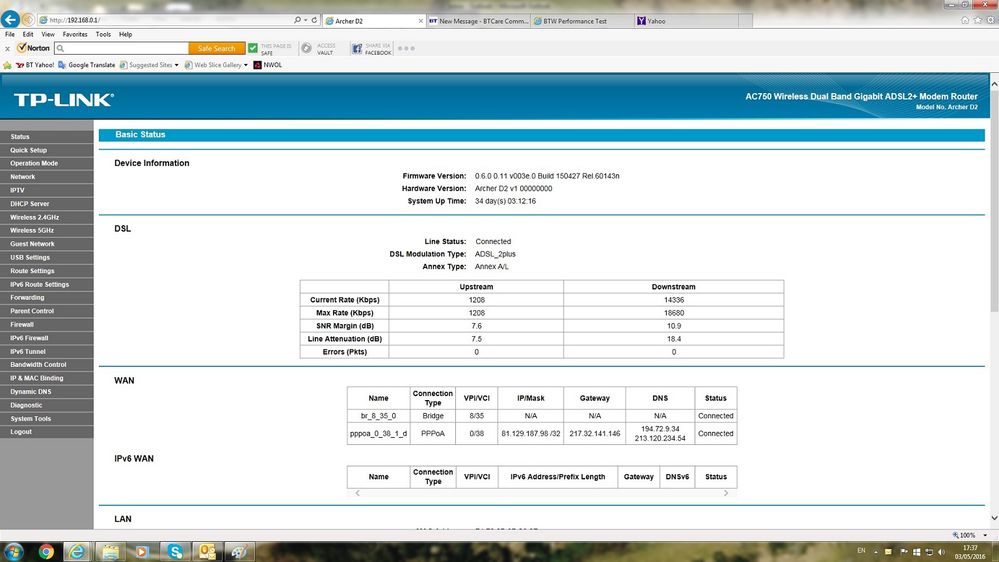Viewport: 999px width, 562px height.
Task: Open the BT Yahoo! favorites link
Action: tap(35, 65)
